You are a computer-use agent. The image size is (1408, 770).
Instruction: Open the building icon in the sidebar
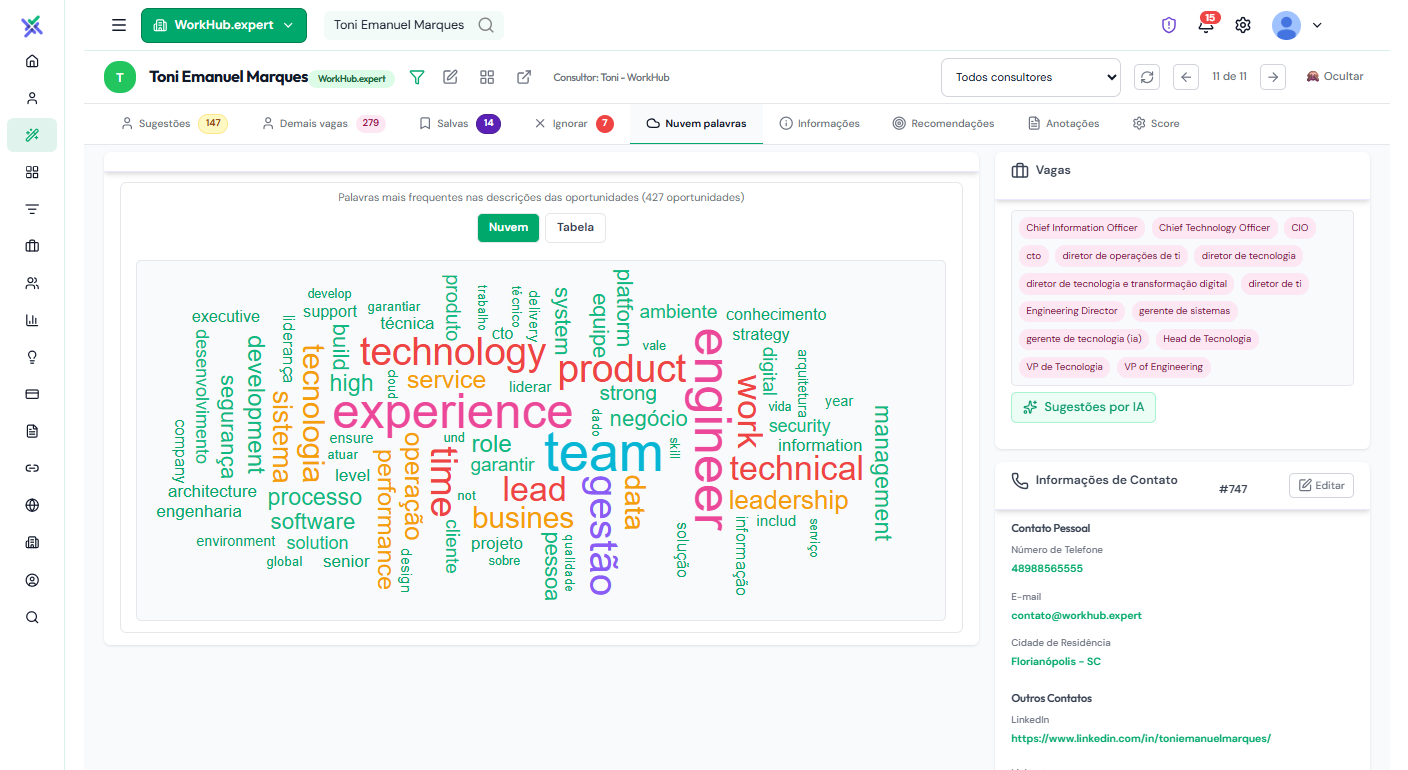pos(32,543)
